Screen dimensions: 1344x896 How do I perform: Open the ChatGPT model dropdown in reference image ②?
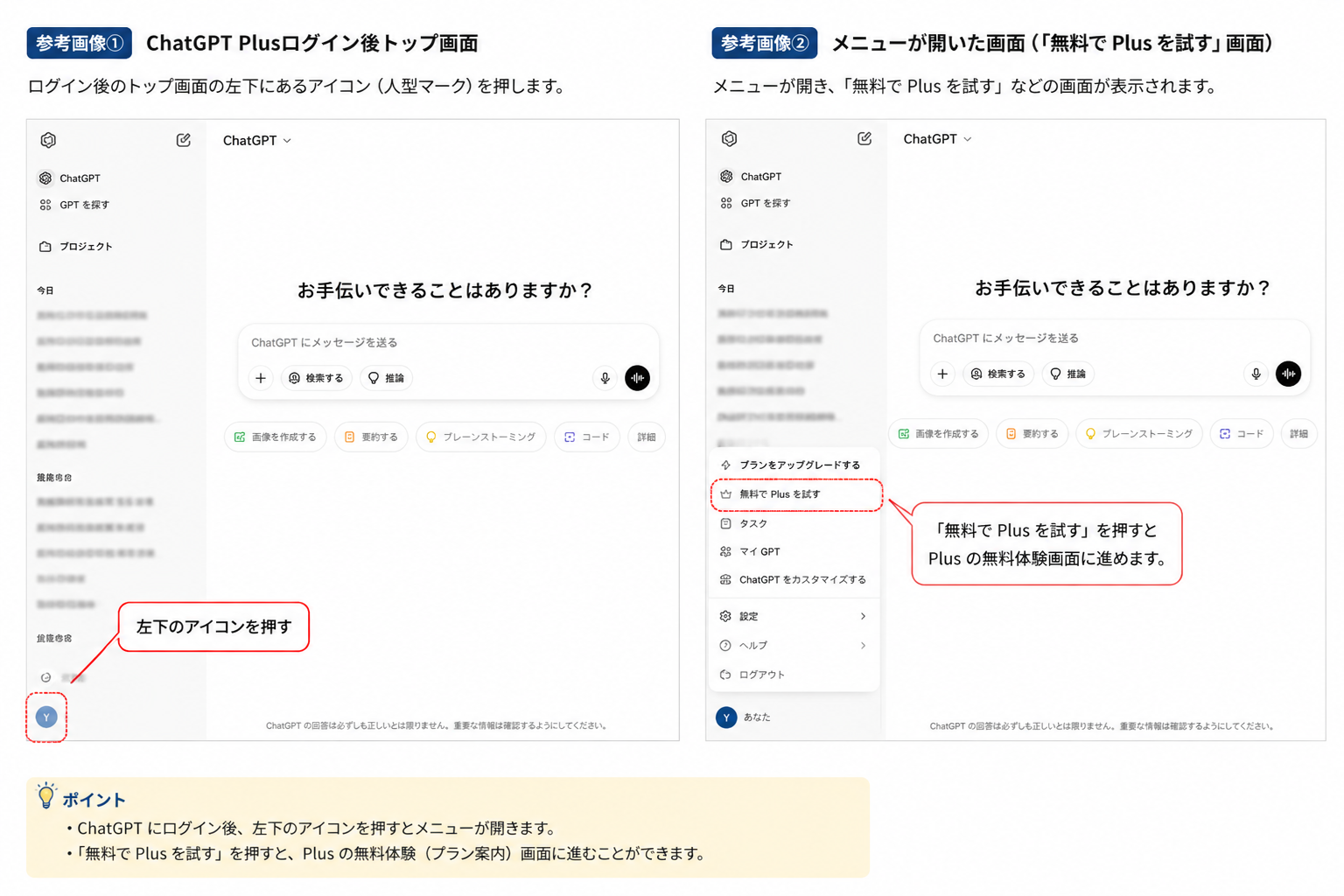pyautogui.click(x=937, y=139)
